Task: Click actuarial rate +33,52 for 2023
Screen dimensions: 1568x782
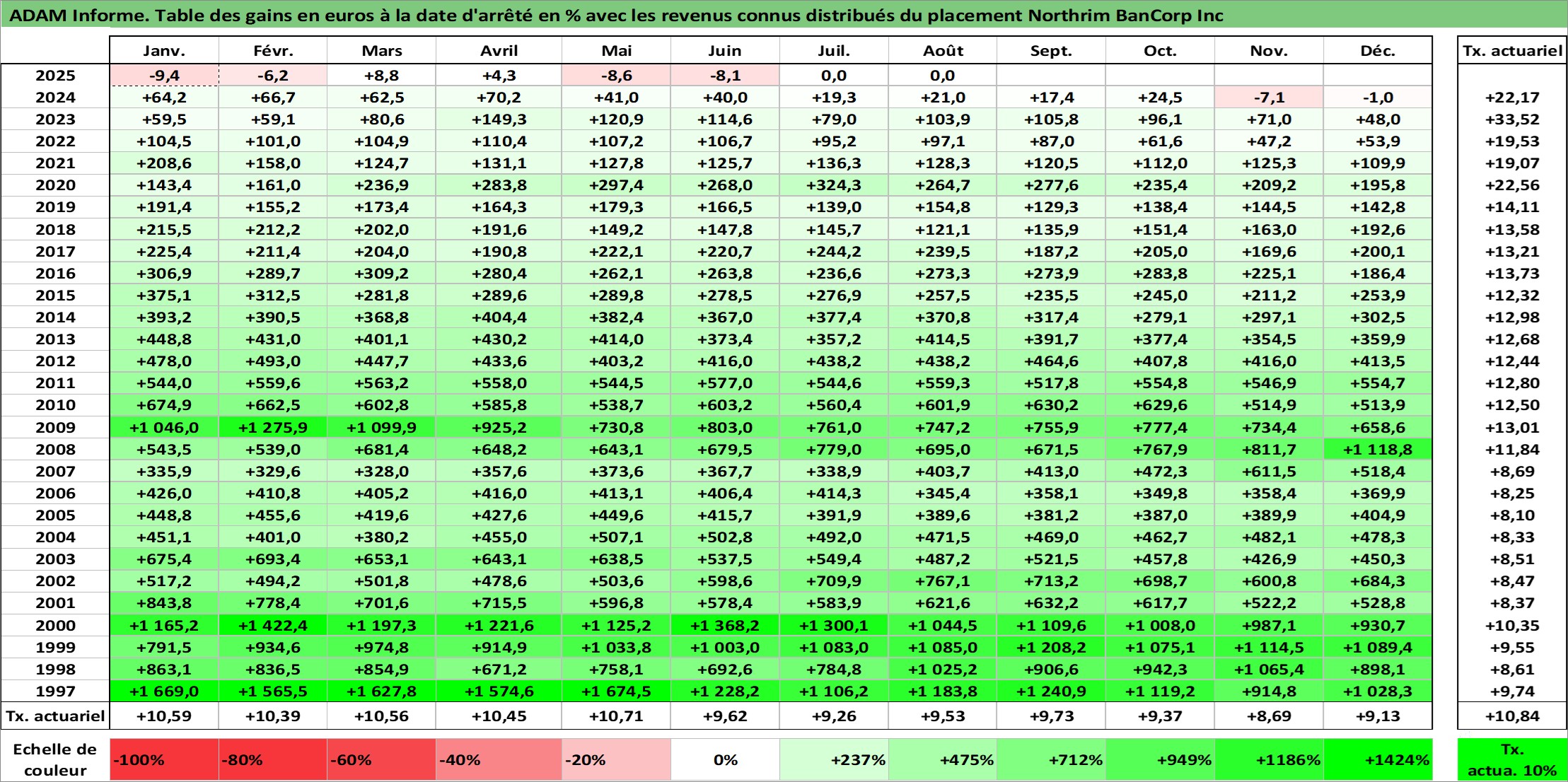Action: 1512,119
